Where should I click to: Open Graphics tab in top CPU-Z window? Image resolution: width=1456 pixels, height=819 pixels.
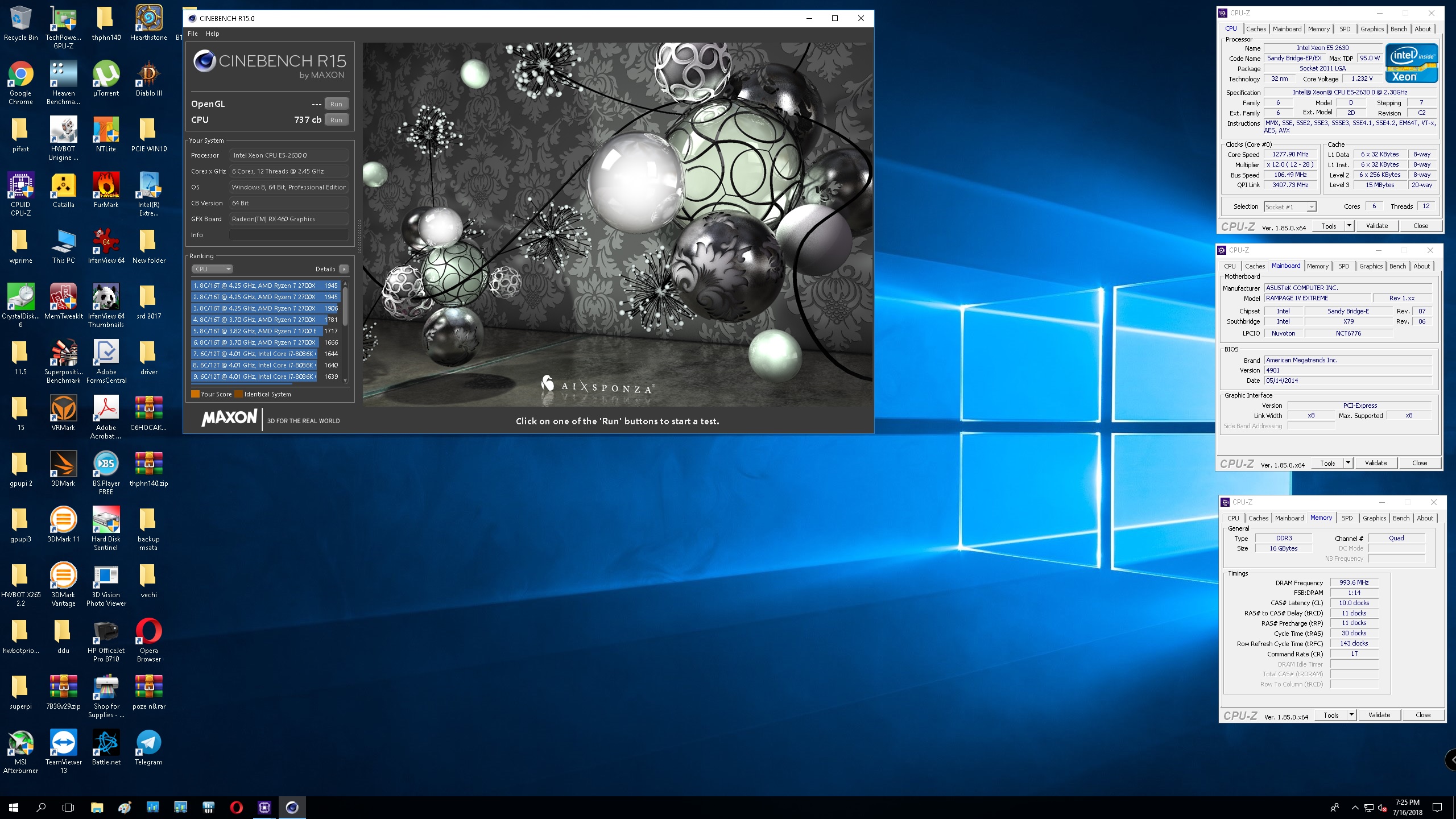(1372, 29)
